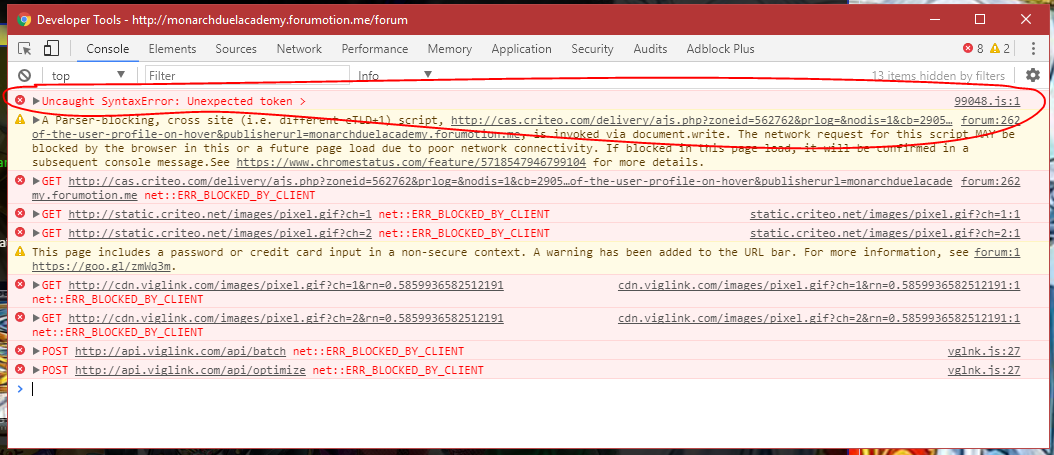Open the Security tab

(592, 48)
